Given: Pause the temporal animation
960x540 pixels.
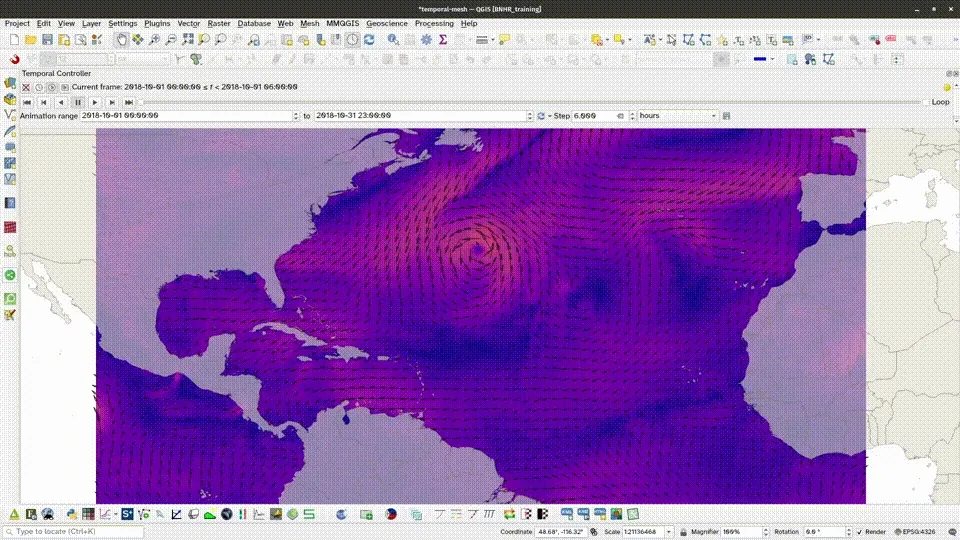Looking at the screenshot, I should point(78,103).
